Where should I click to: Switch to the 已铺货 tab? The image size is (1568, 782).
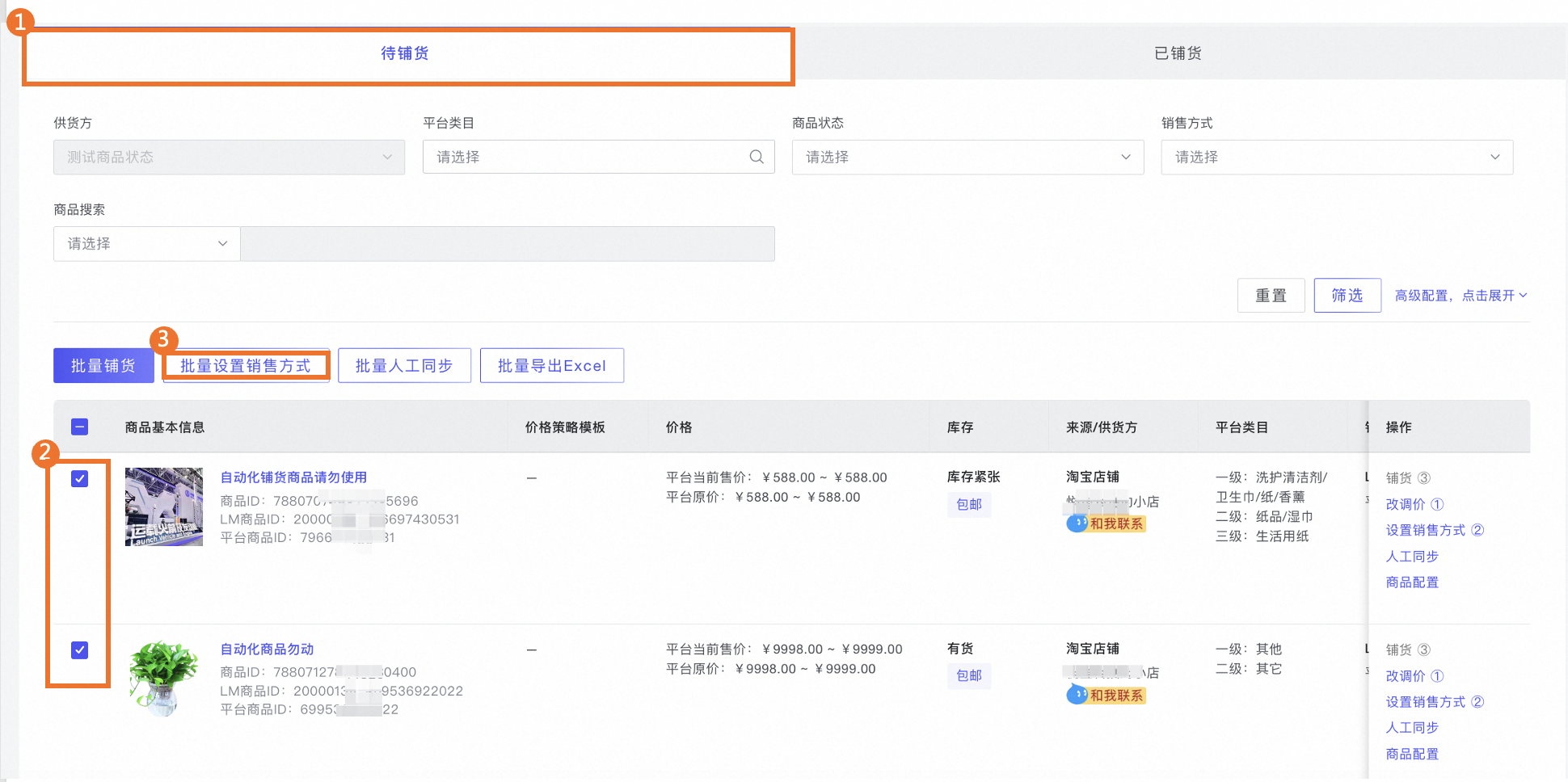click(x=1178, y=53)
